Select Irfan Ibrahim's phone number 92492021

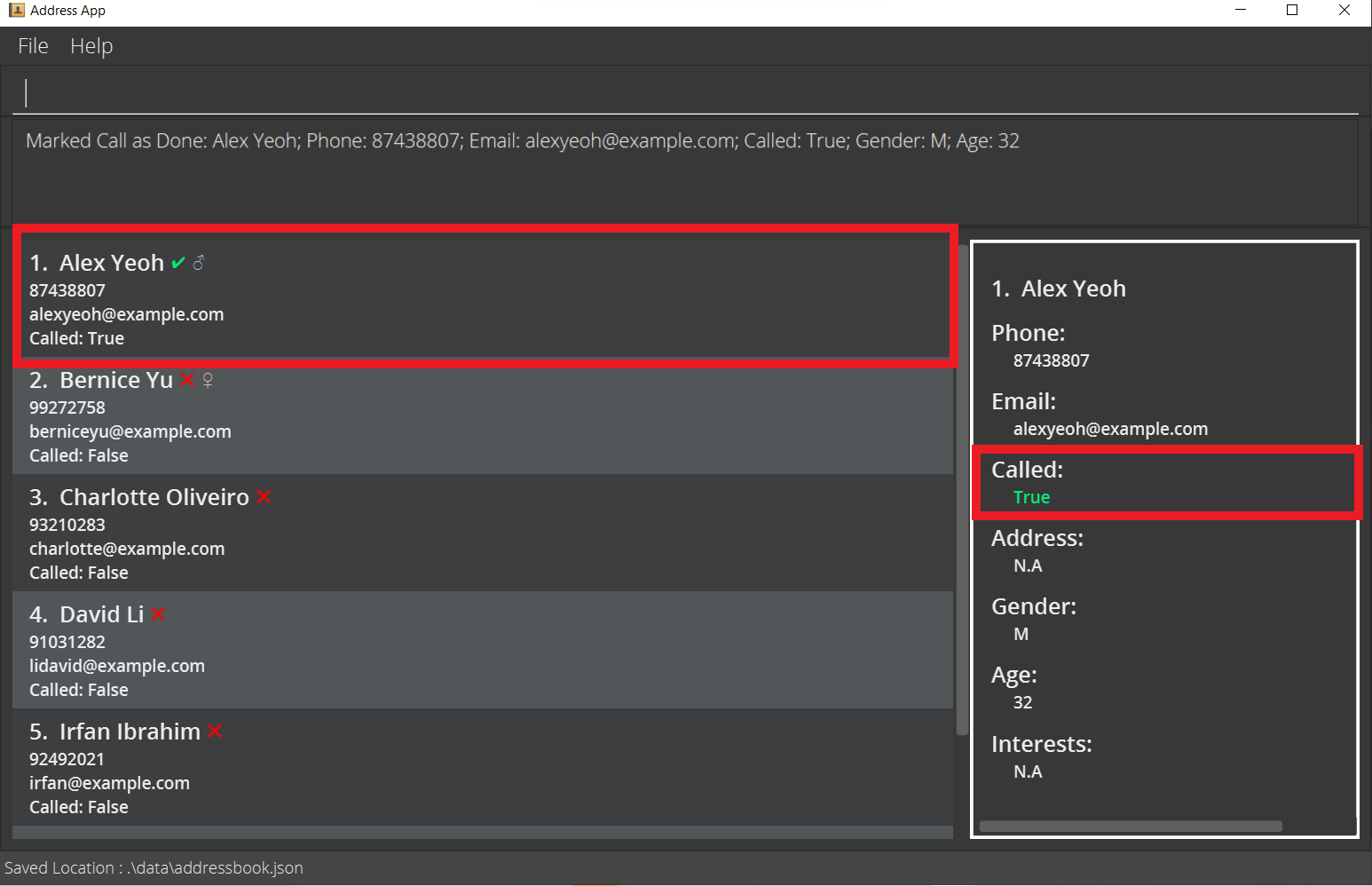click(x=67, y=759)
